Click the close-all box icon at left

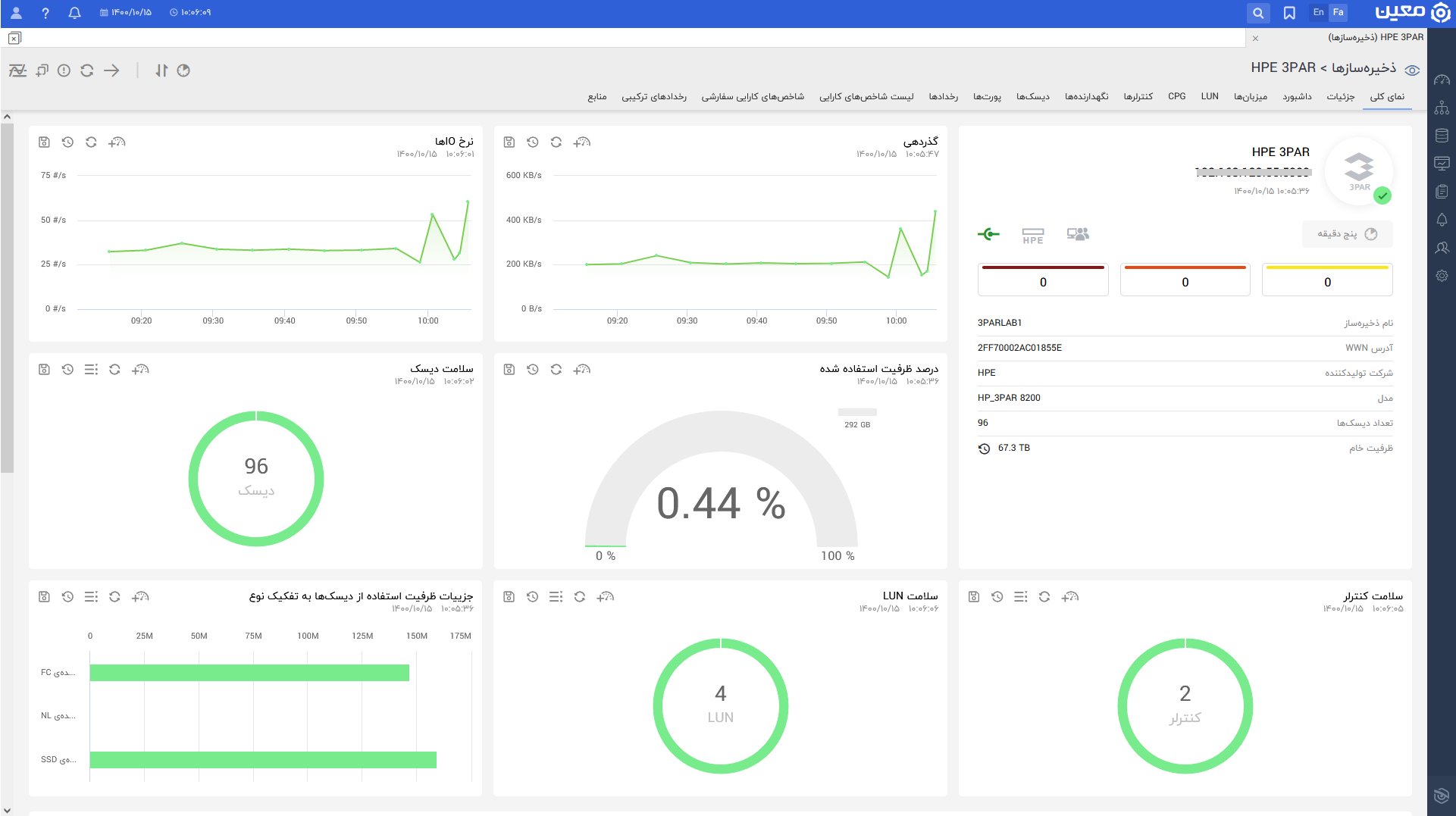14,38
